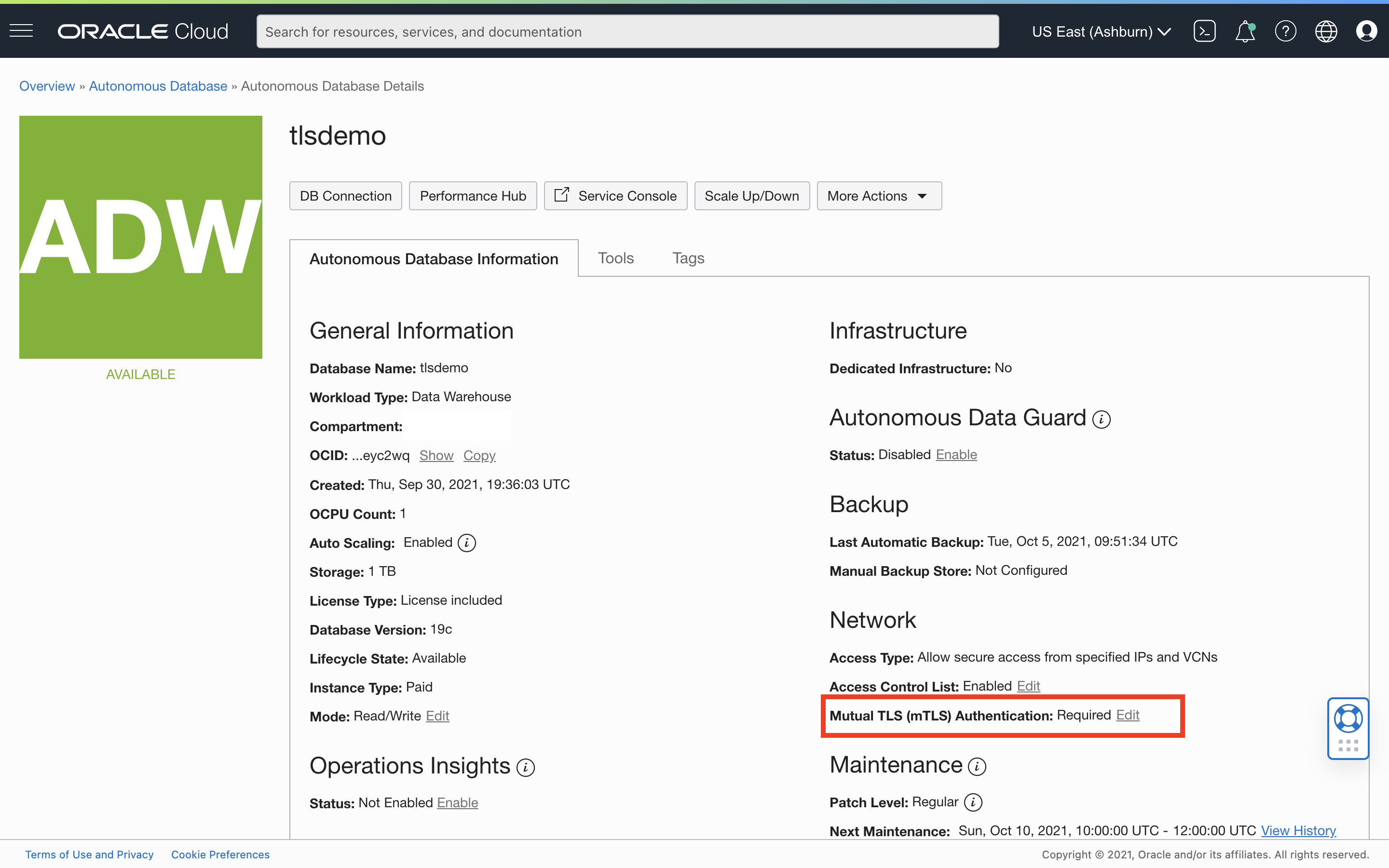Click the help question mark icon
The height and width of the screenshot is (868, 1389).
(x=1285, y=31)
